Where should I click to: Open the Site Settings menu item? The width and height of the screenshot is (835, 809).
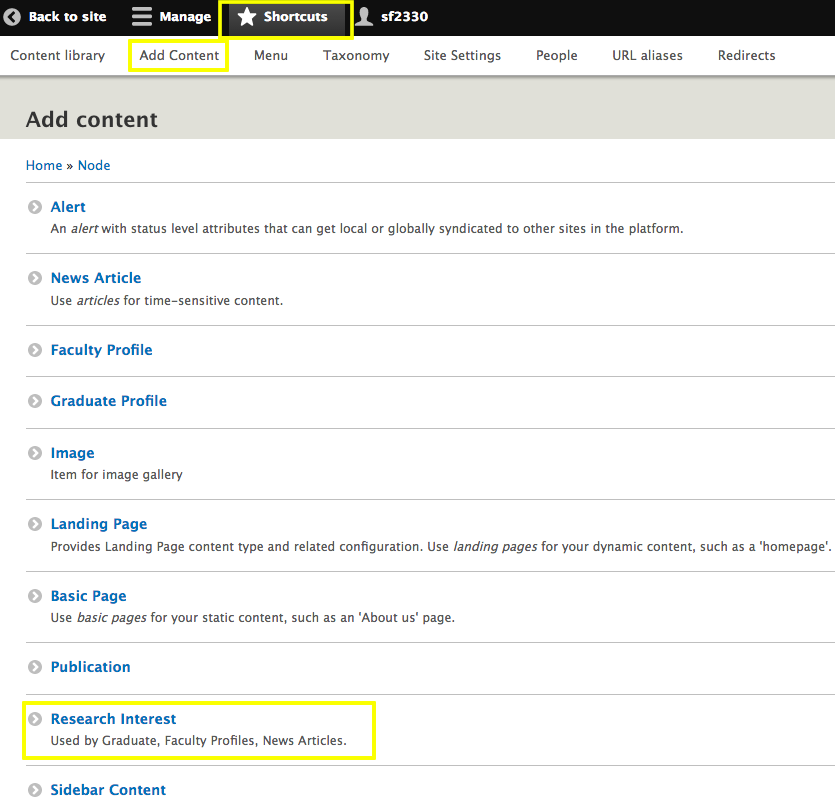point(462,55)
